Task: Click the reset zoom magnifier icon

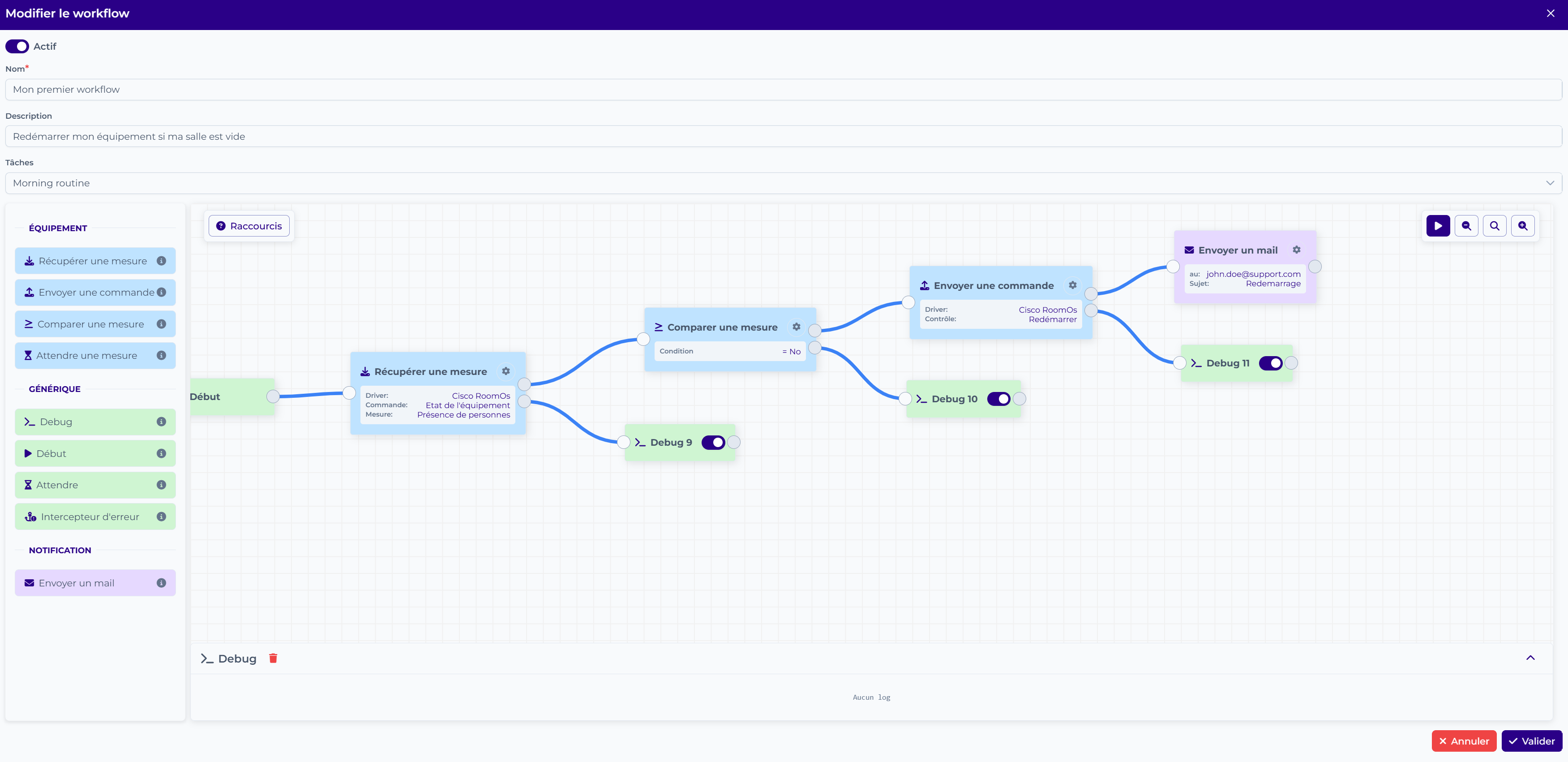Action: 1495,226
